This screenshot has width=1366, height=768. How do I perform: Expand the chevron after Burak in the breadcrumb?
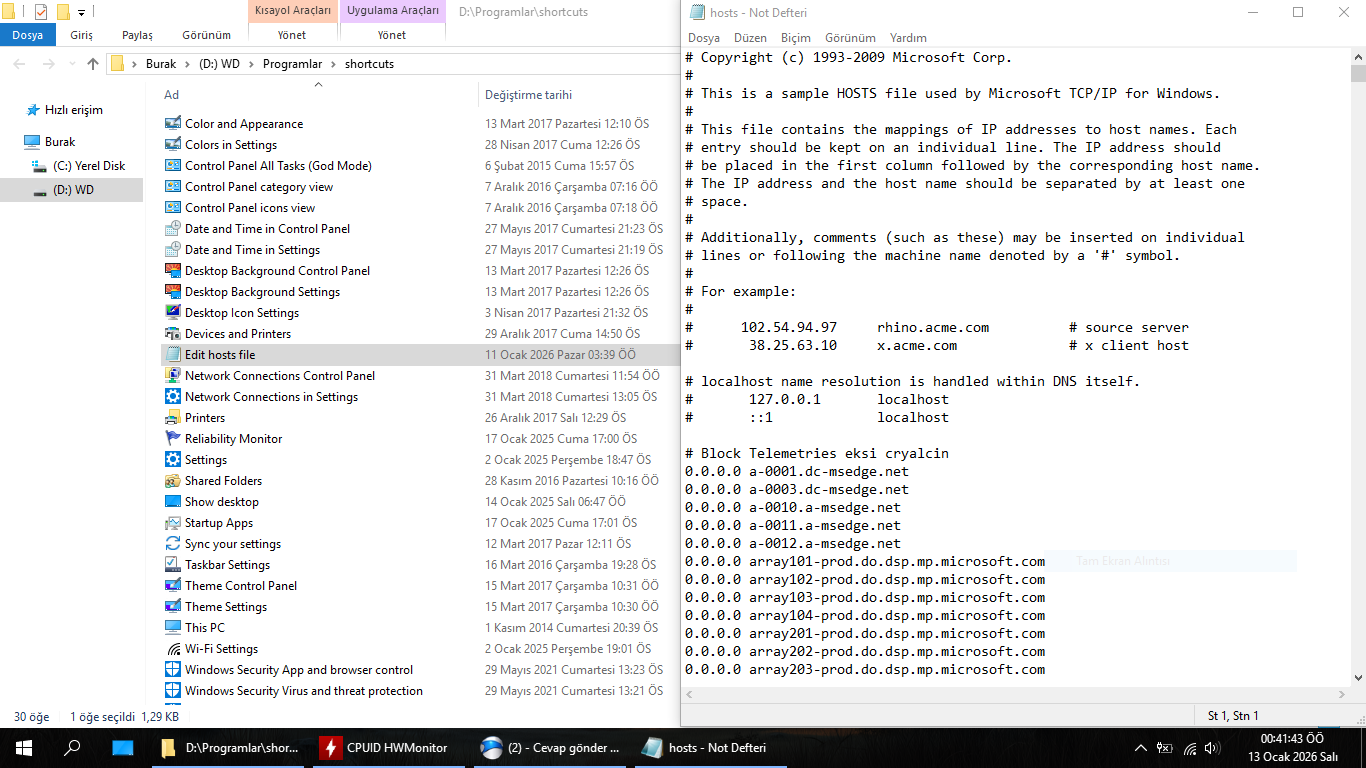185,64
